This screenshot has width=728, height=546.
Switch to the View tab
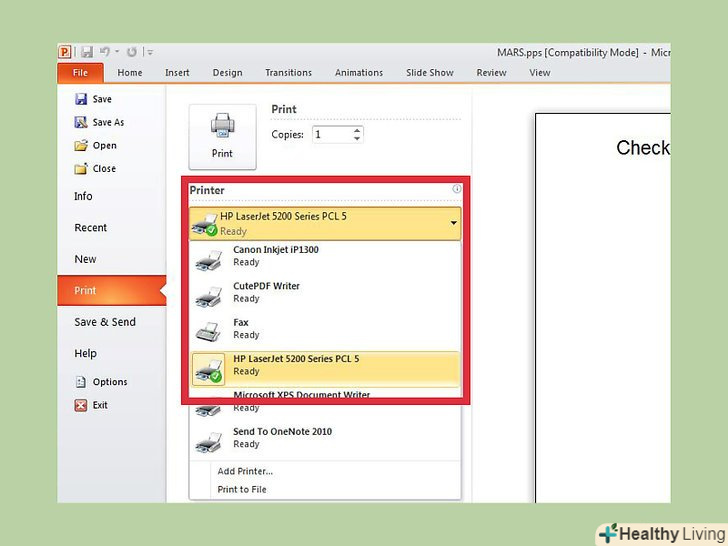[x=540, y=73]
